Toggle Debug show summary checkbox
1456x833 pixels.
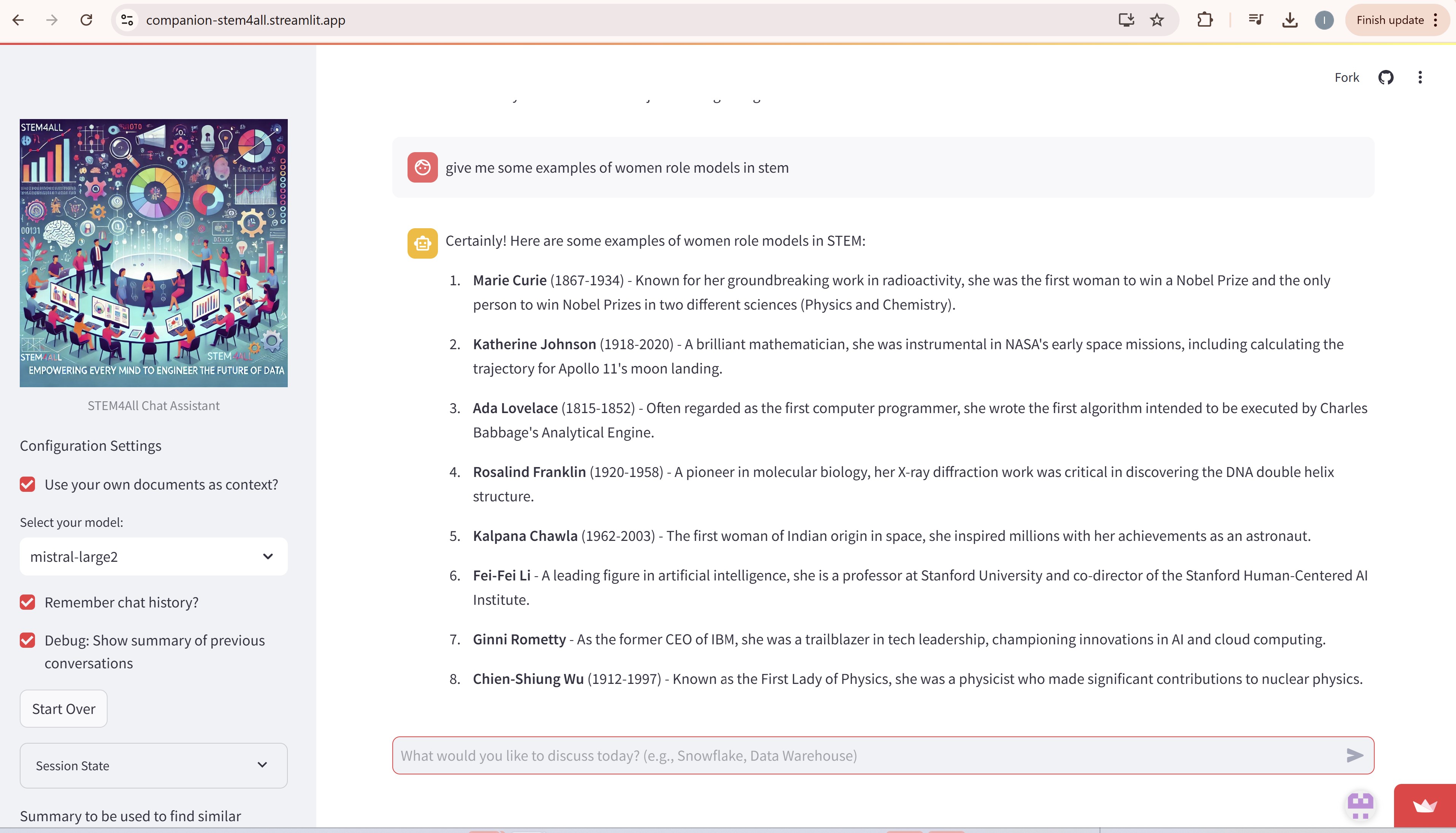point(27,640)
